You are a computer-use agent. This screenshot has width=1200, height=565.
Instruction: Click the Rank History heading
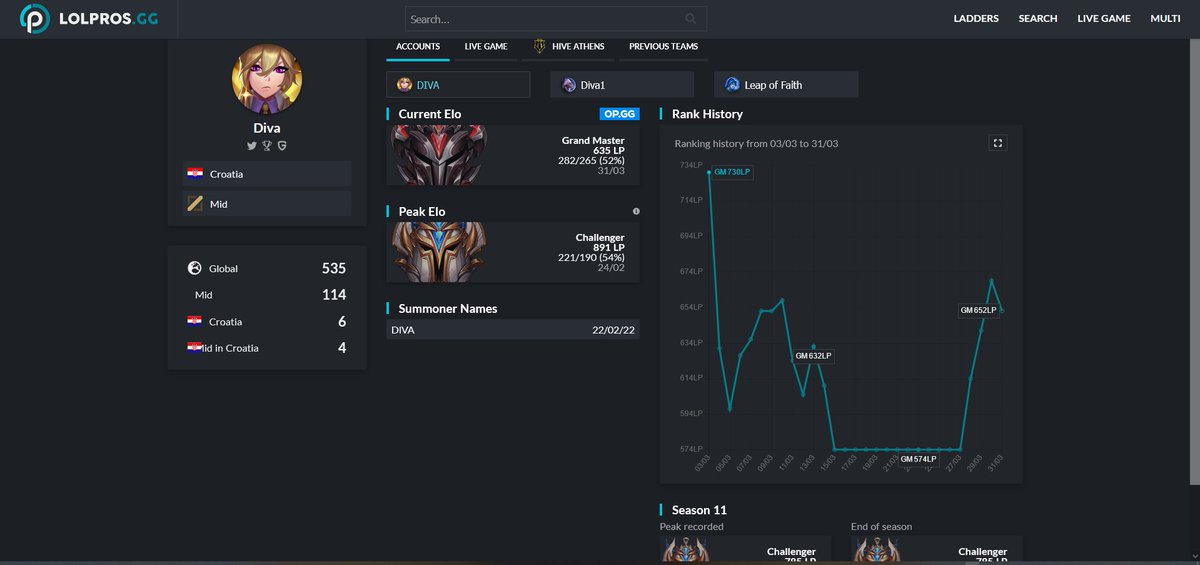coord(707,114)
